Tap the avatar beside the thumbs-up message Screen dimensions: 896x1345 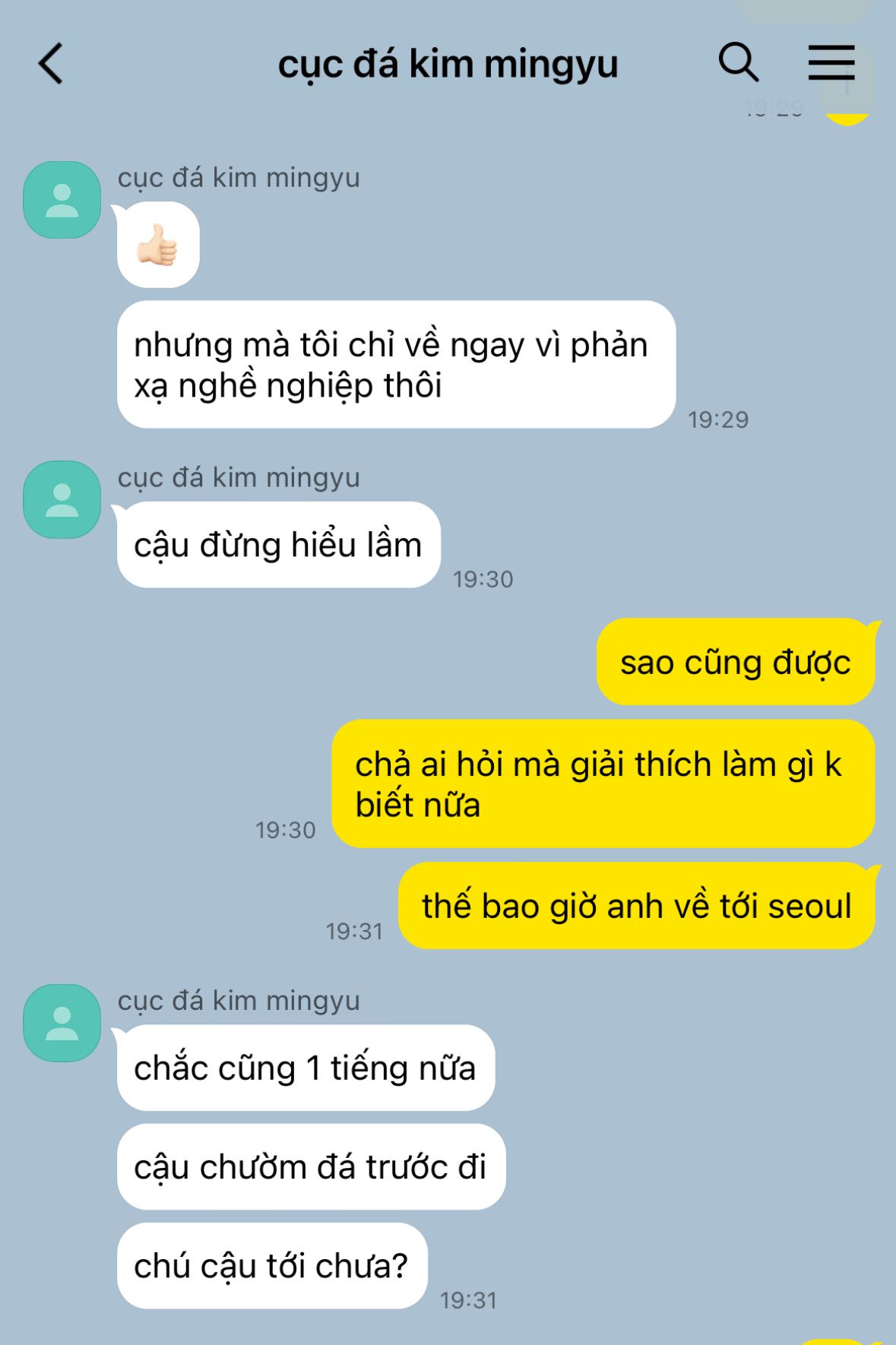click(62, 200)
